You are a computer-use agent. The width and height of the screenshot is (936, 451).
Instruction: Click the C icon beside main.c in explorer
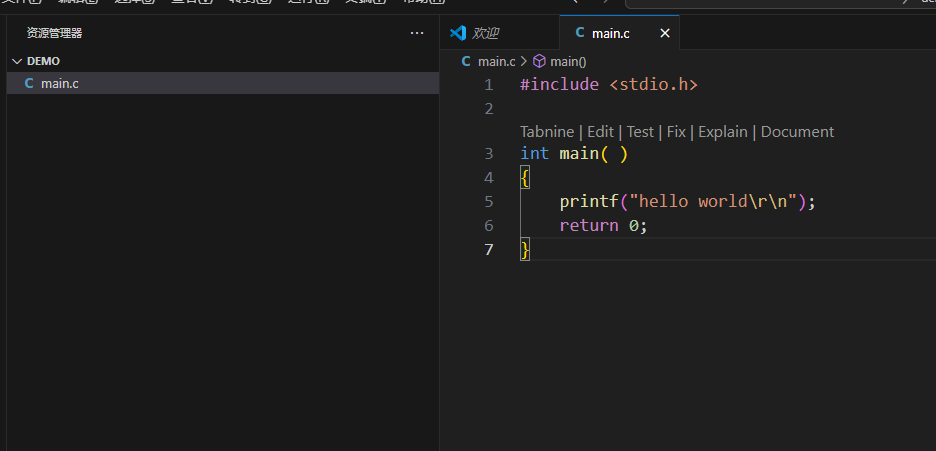pyautogui.click(x=29, y=83)
